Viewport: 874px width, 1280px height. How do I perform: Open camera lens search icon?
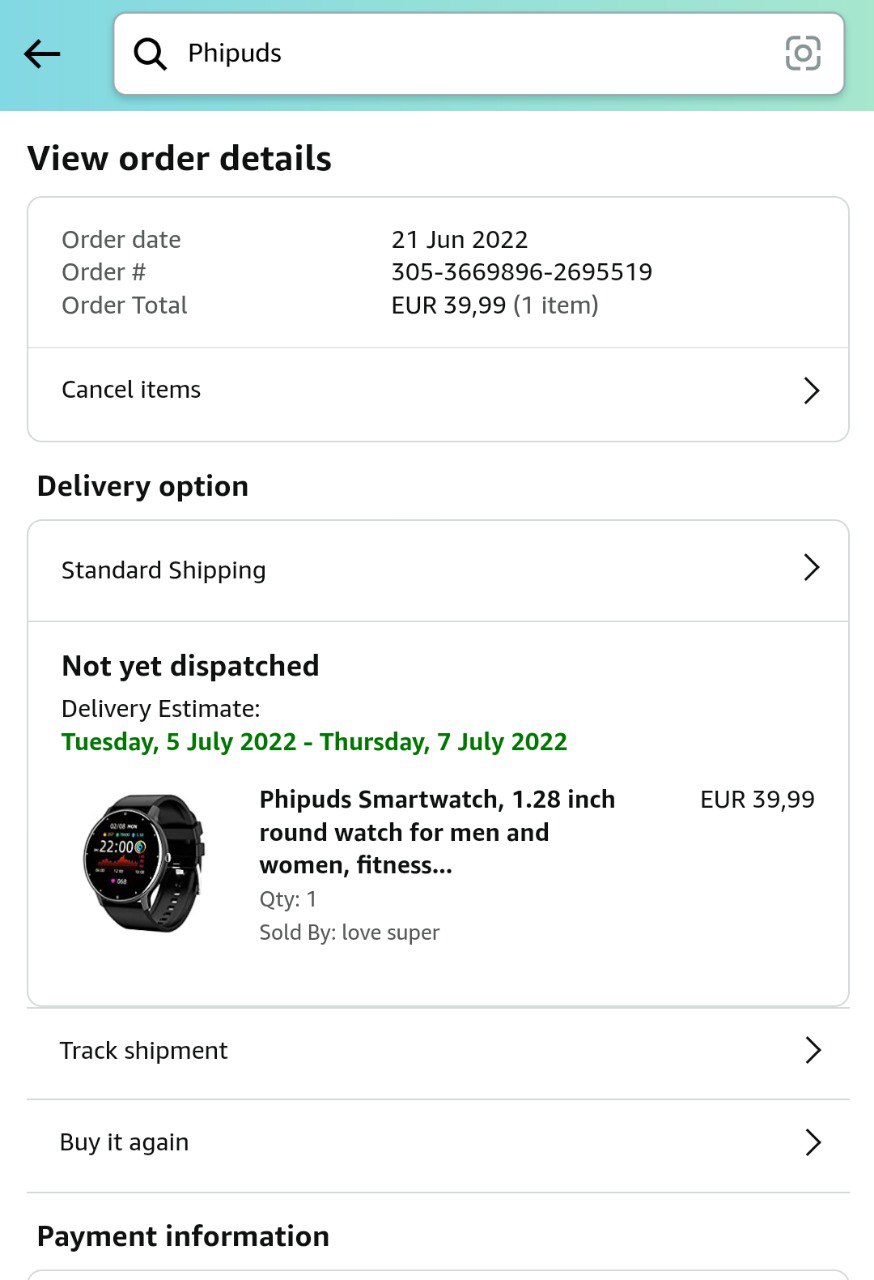[802, 54]
